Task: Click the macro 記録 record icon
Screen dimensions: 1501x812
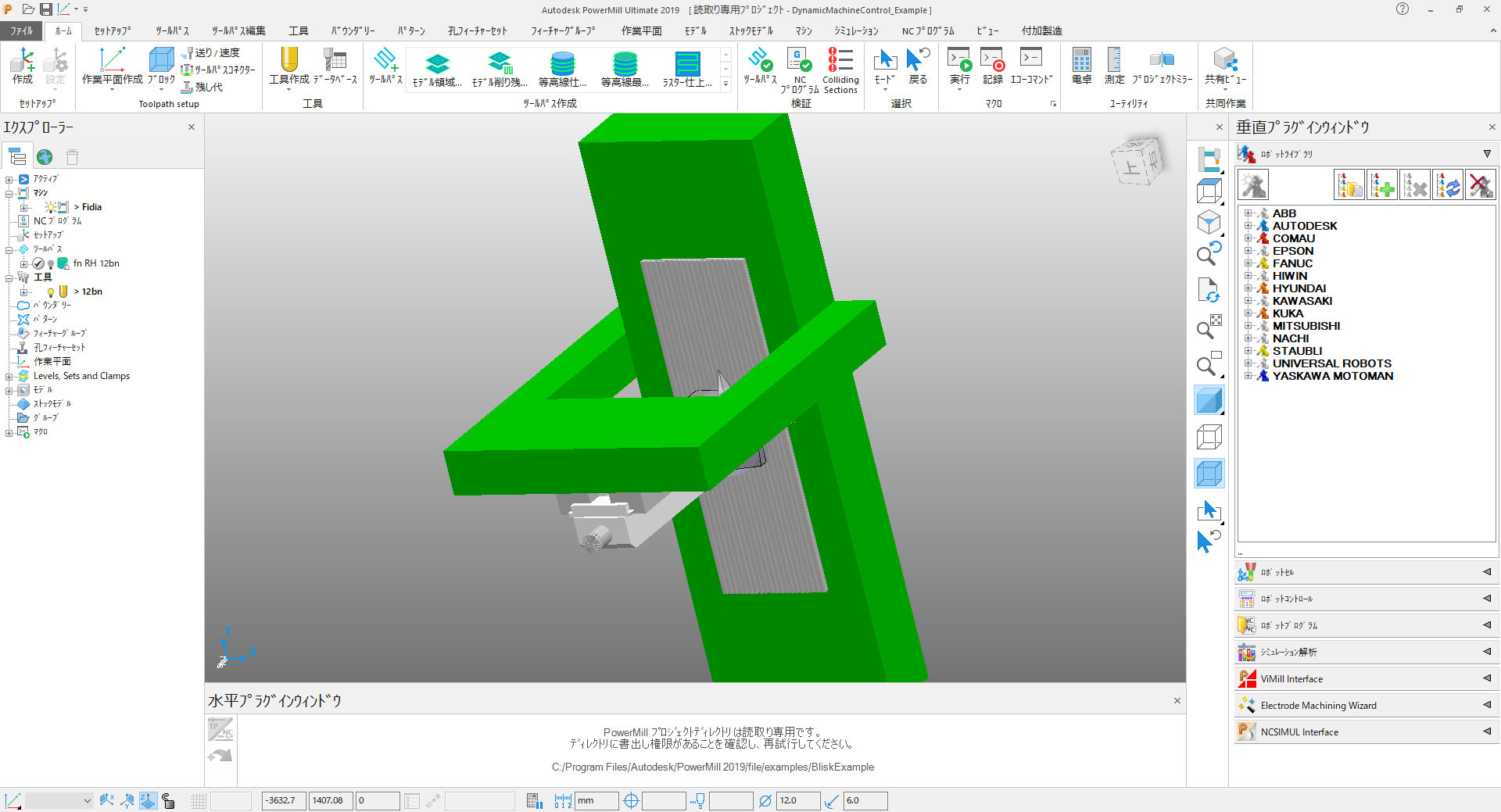Action: click(993, 66)
